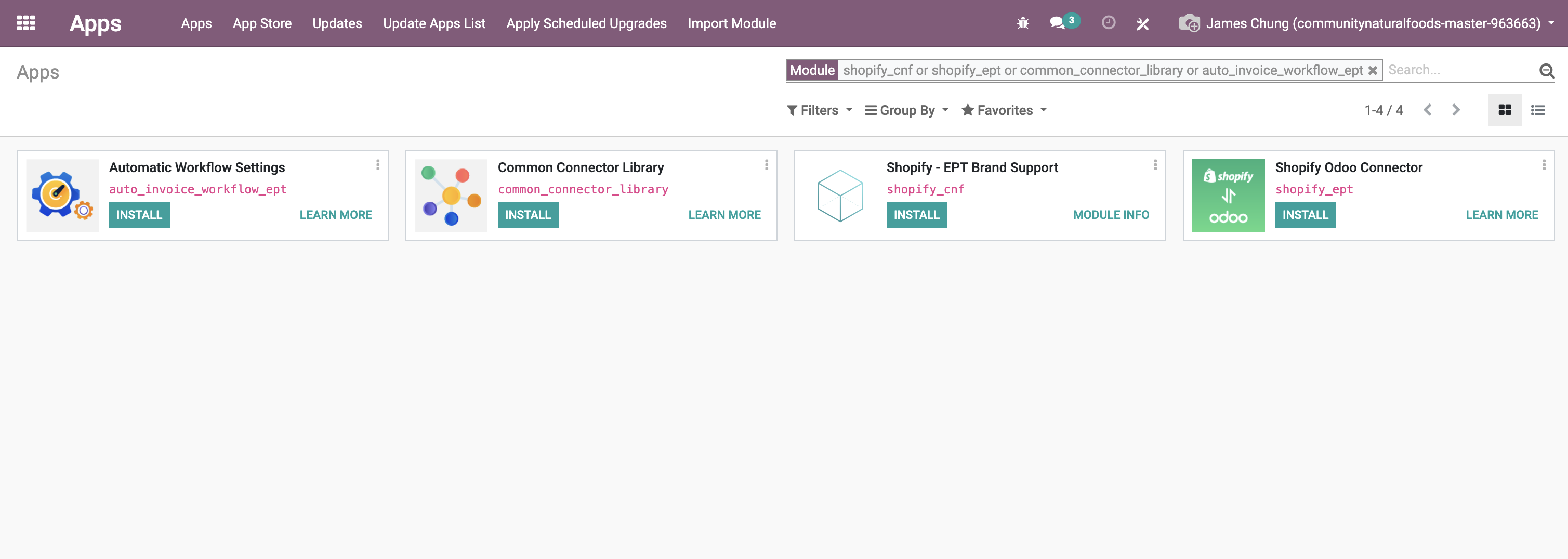Select Import Module menu
Image resolution: width=1568 pixels, height=559 pixels.
click(x=732, y=24)
